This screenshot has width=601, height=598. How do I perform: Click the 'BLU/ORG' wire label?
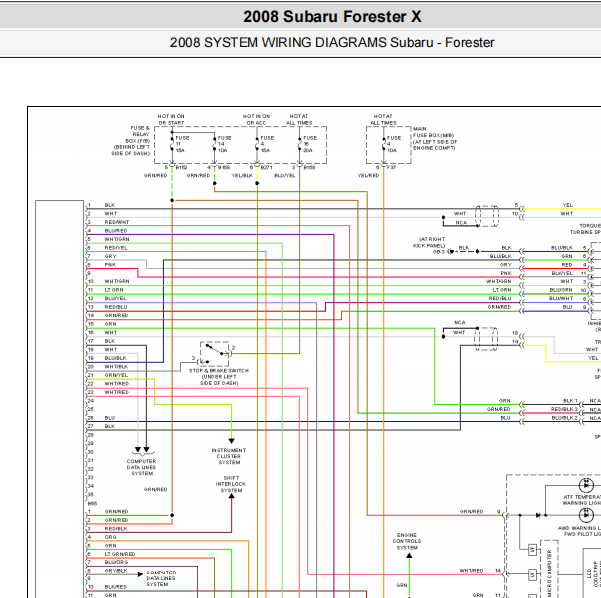click(x=116, y=562)
